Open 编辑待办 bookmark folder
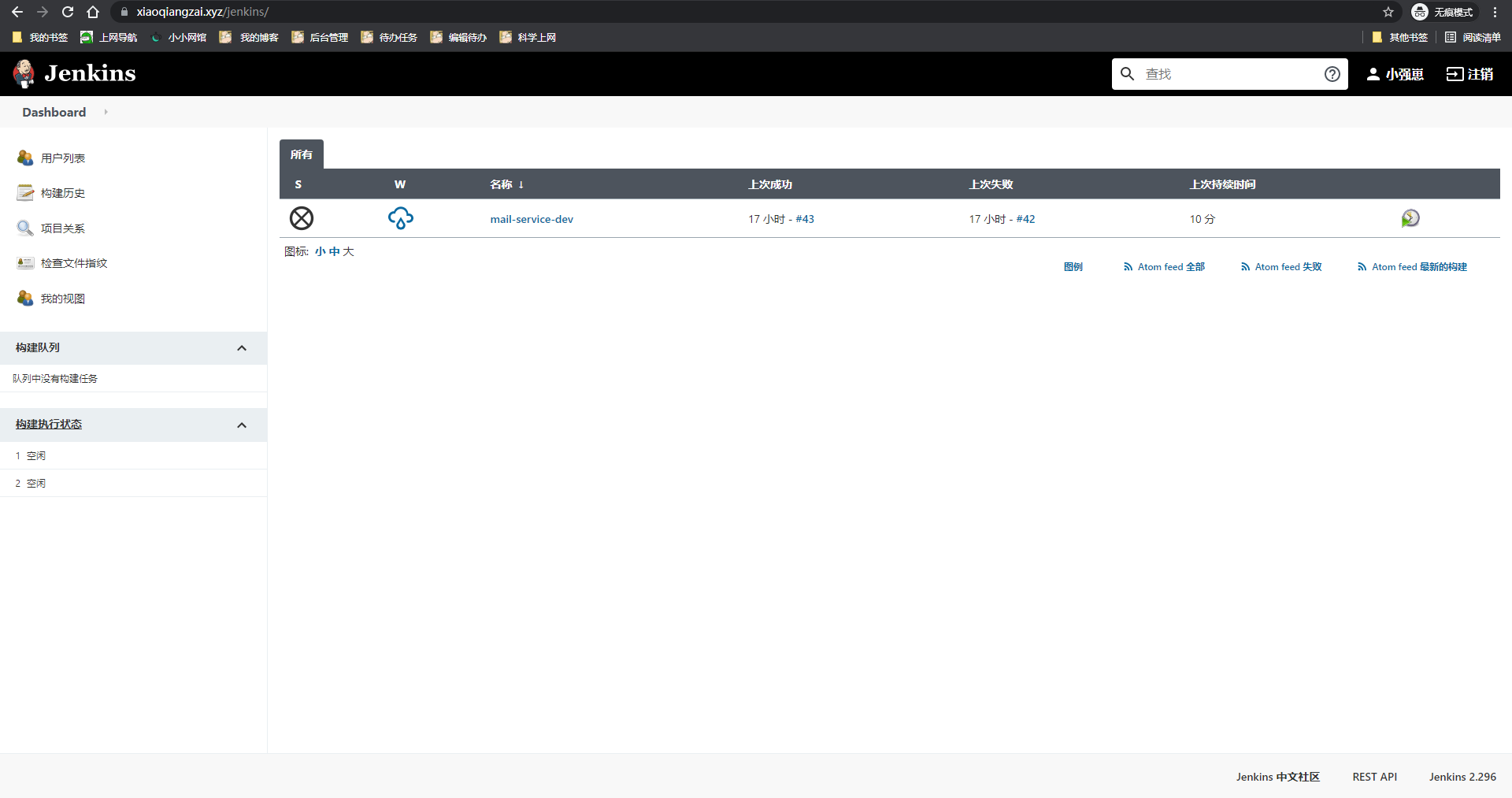The height and width of the screenshot is (798, 1512). (458, 37)
